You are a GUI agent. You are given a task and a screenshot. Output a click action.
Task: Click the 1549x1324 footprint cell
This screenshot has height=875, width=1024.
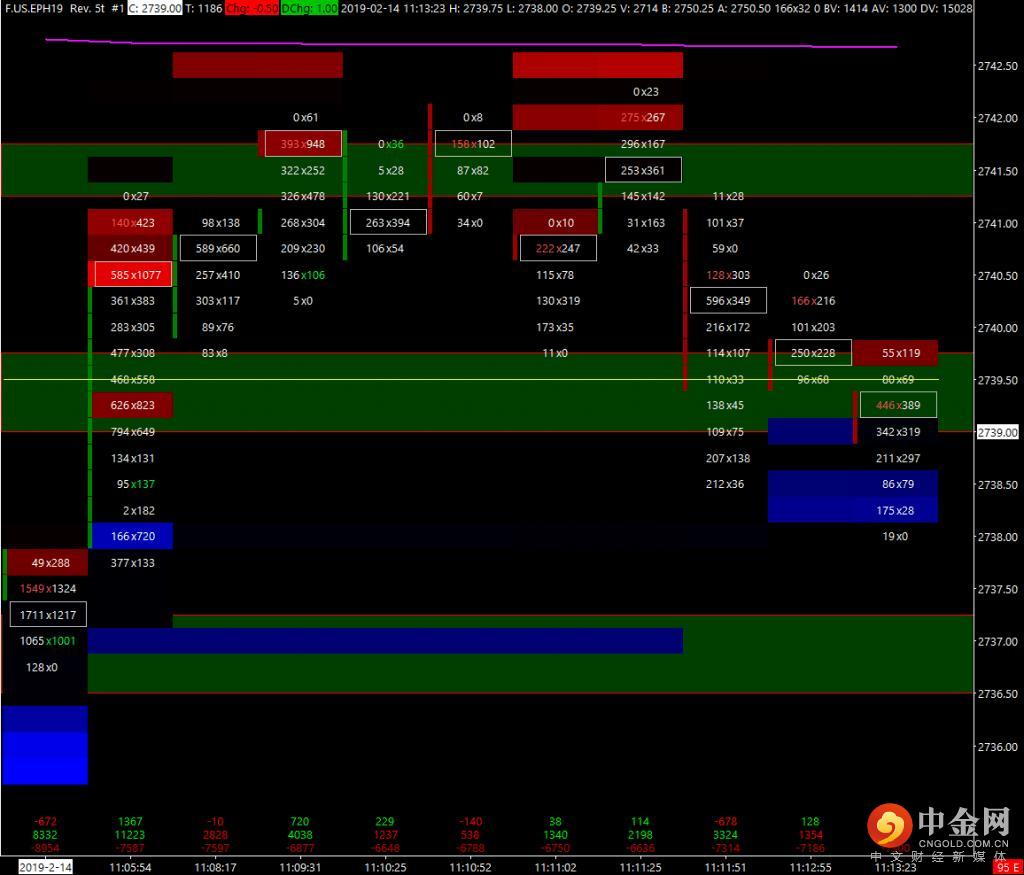48,588
